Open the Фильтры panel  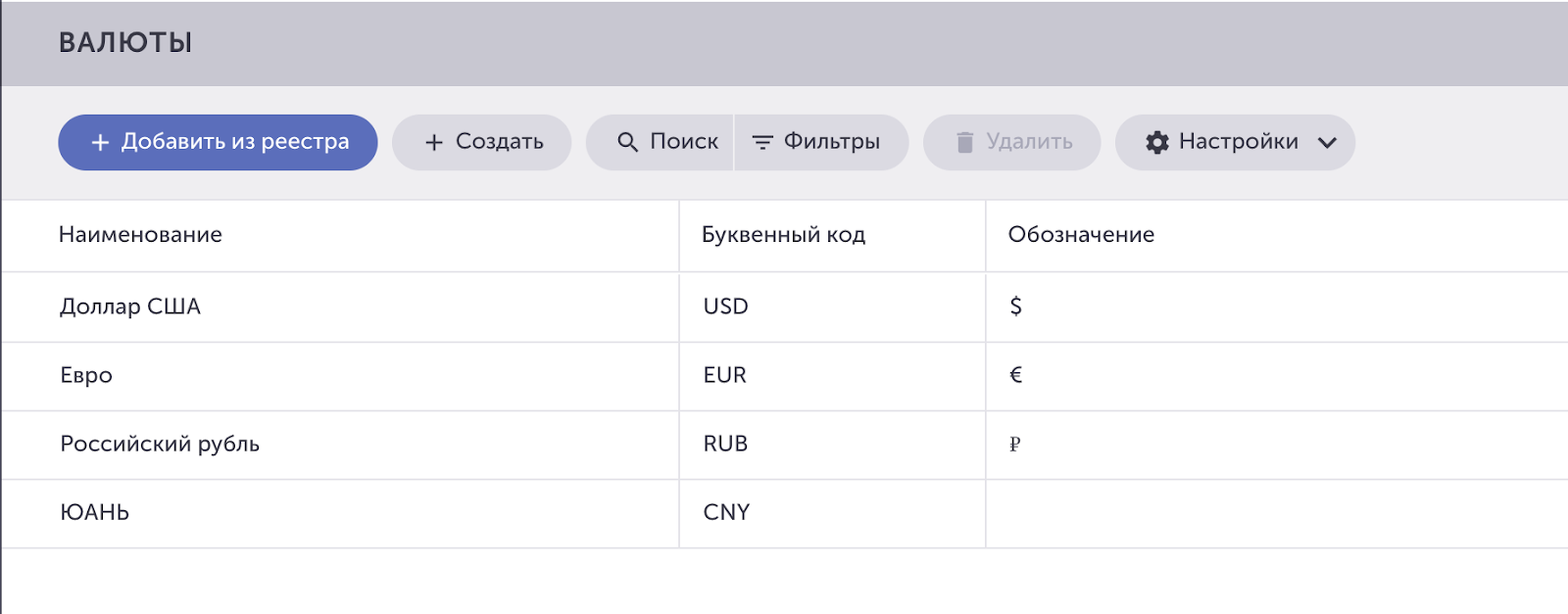coord(821,143)
